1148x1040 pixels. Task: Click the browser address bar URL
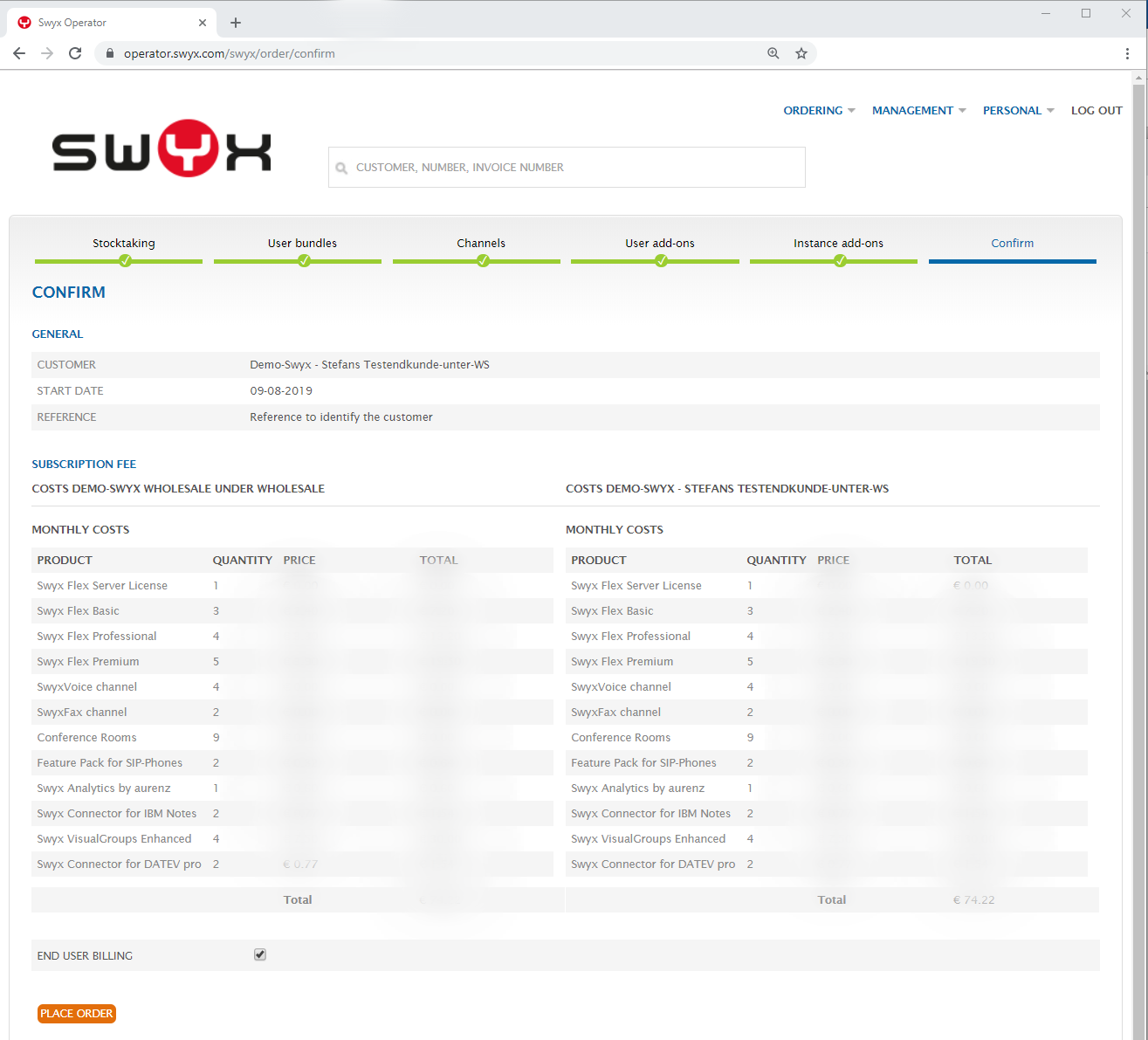tap(230, 53)
